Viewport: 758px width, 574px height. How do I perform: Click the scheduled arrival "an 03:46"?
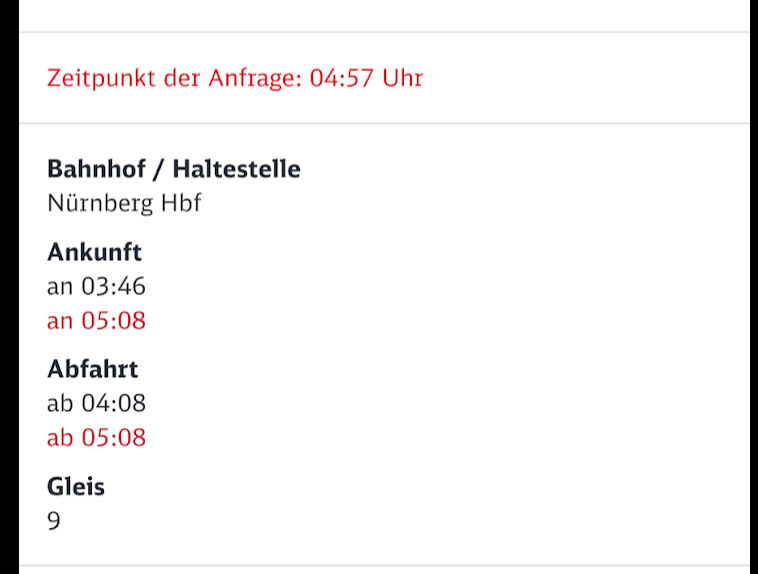tap(96, 287)
